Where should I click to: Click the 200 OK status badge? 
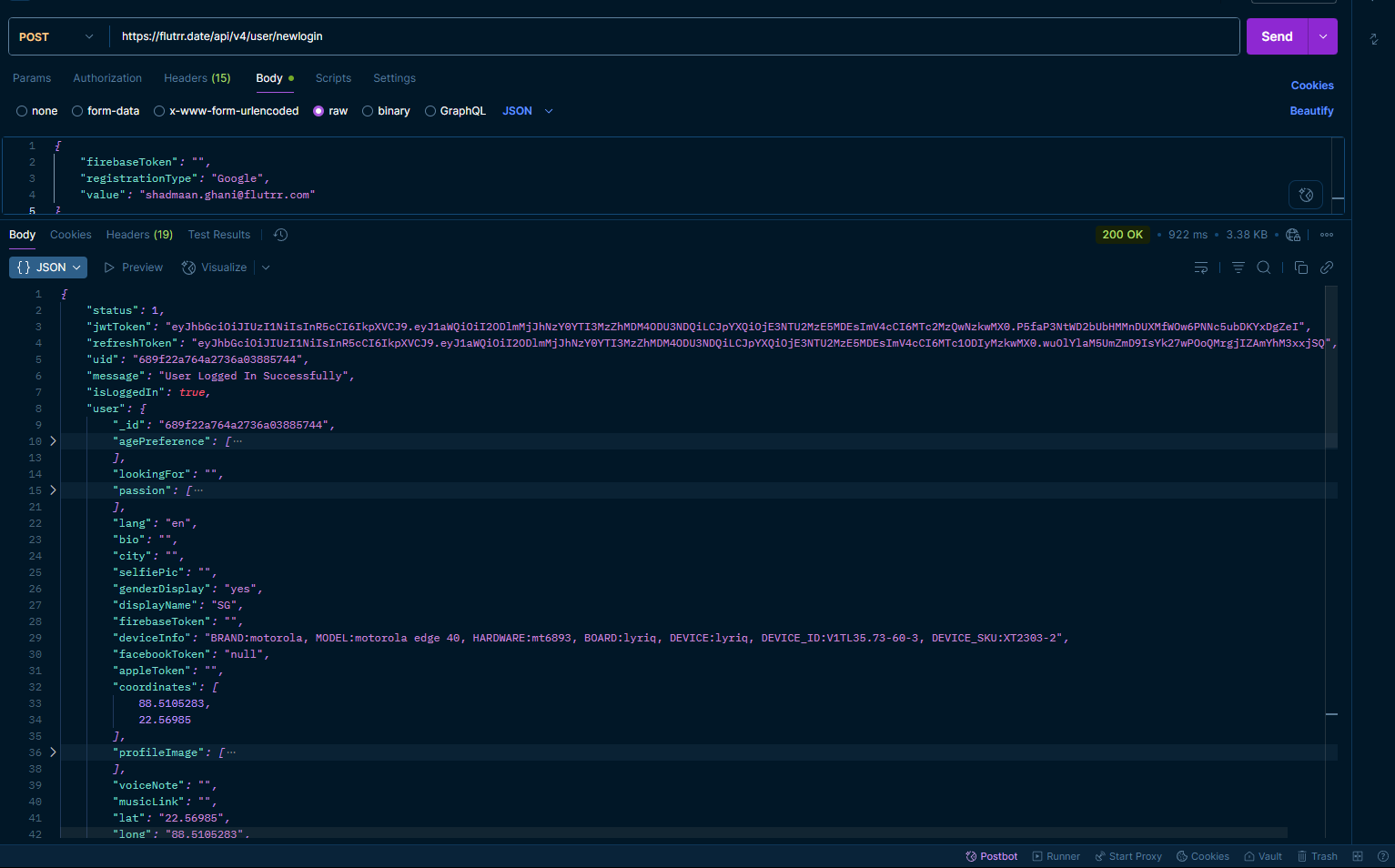(x=1122, y=235)
